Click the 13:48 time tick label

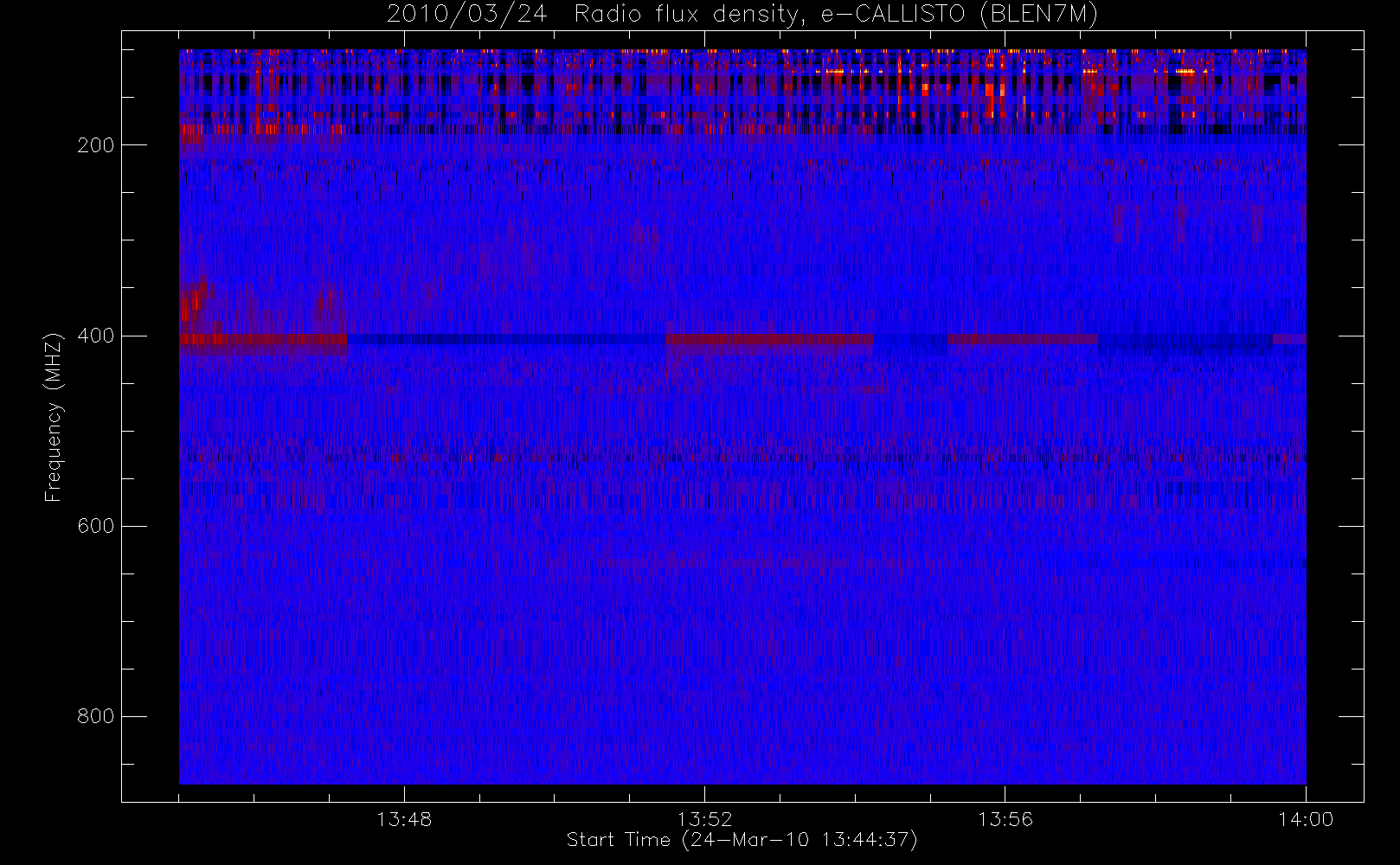[x=404, y=819]
